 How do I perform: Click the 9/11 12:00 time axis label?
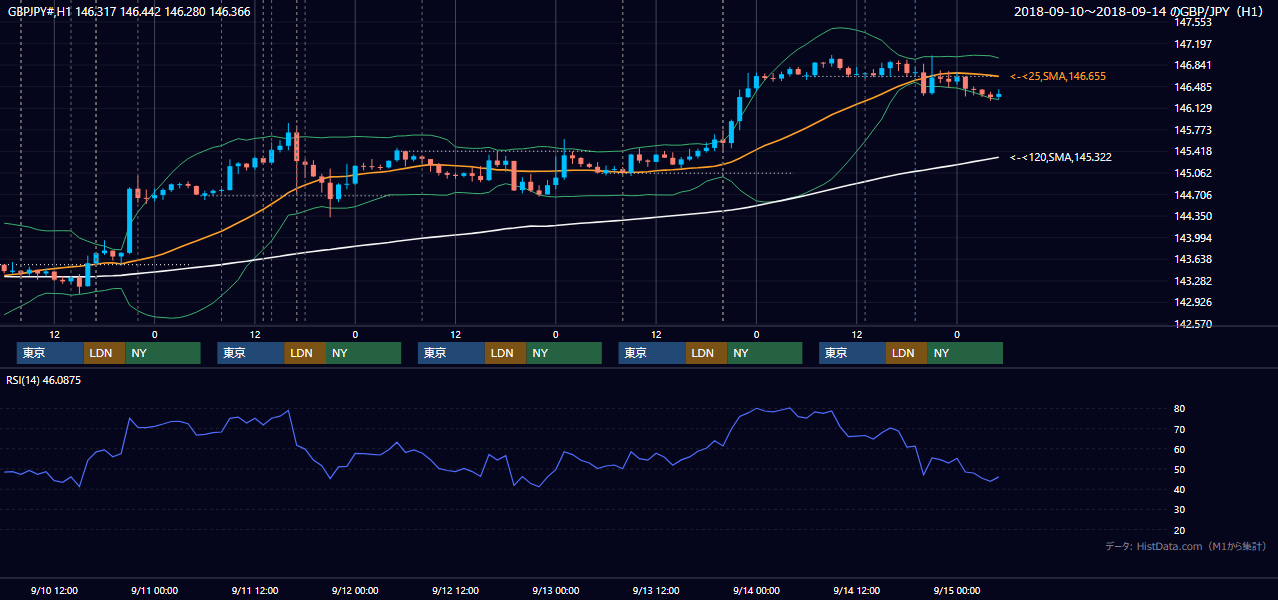254,591
